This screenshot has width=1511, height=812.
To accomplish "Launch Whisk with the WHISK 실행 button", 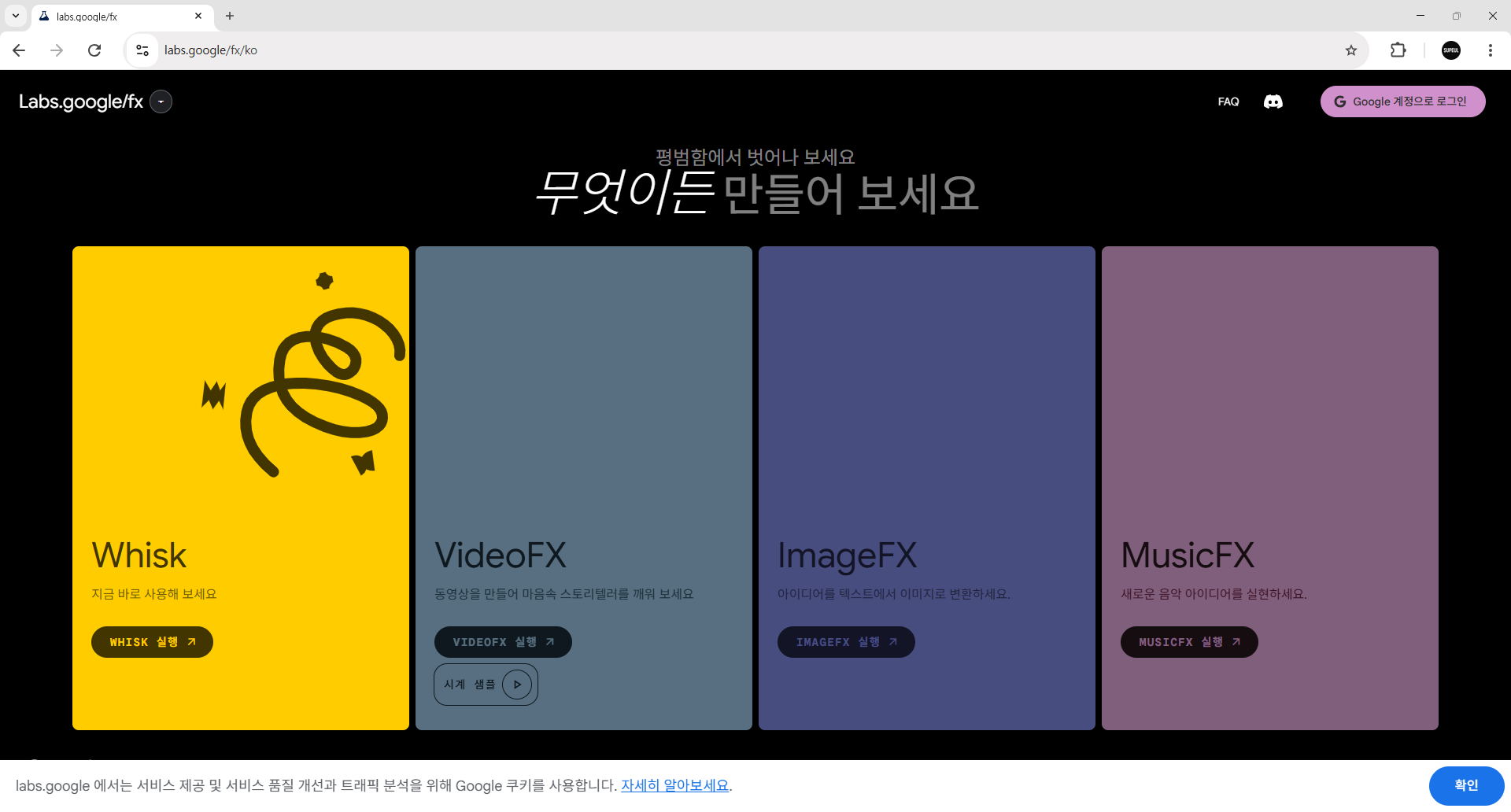I will coord(152,642).
